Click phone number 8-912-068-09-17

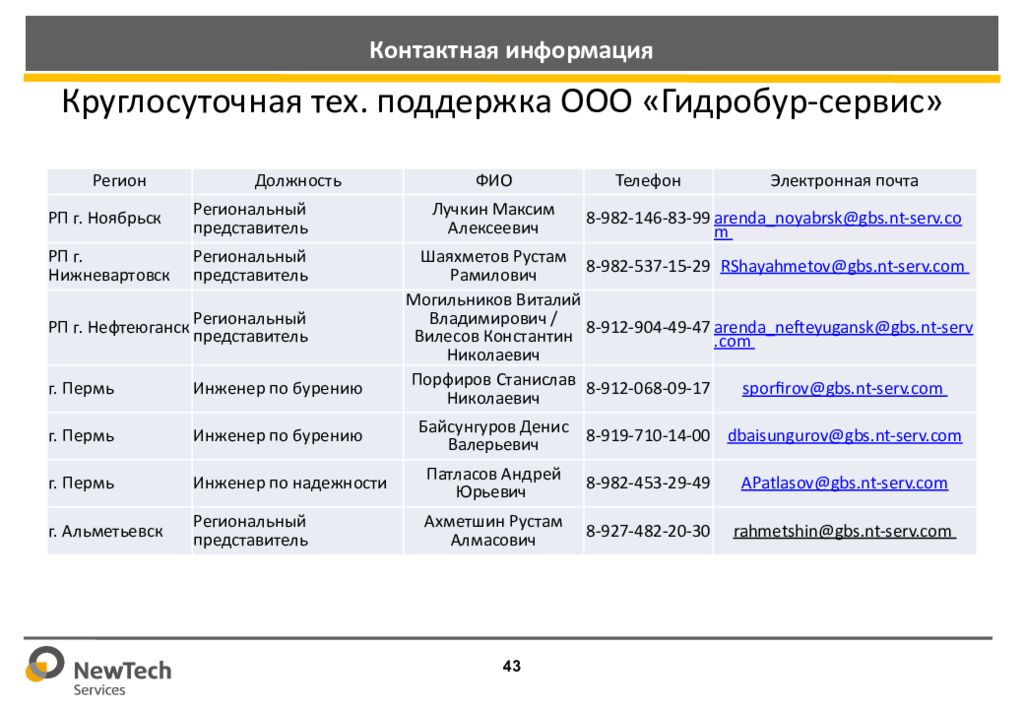point(648,388)
